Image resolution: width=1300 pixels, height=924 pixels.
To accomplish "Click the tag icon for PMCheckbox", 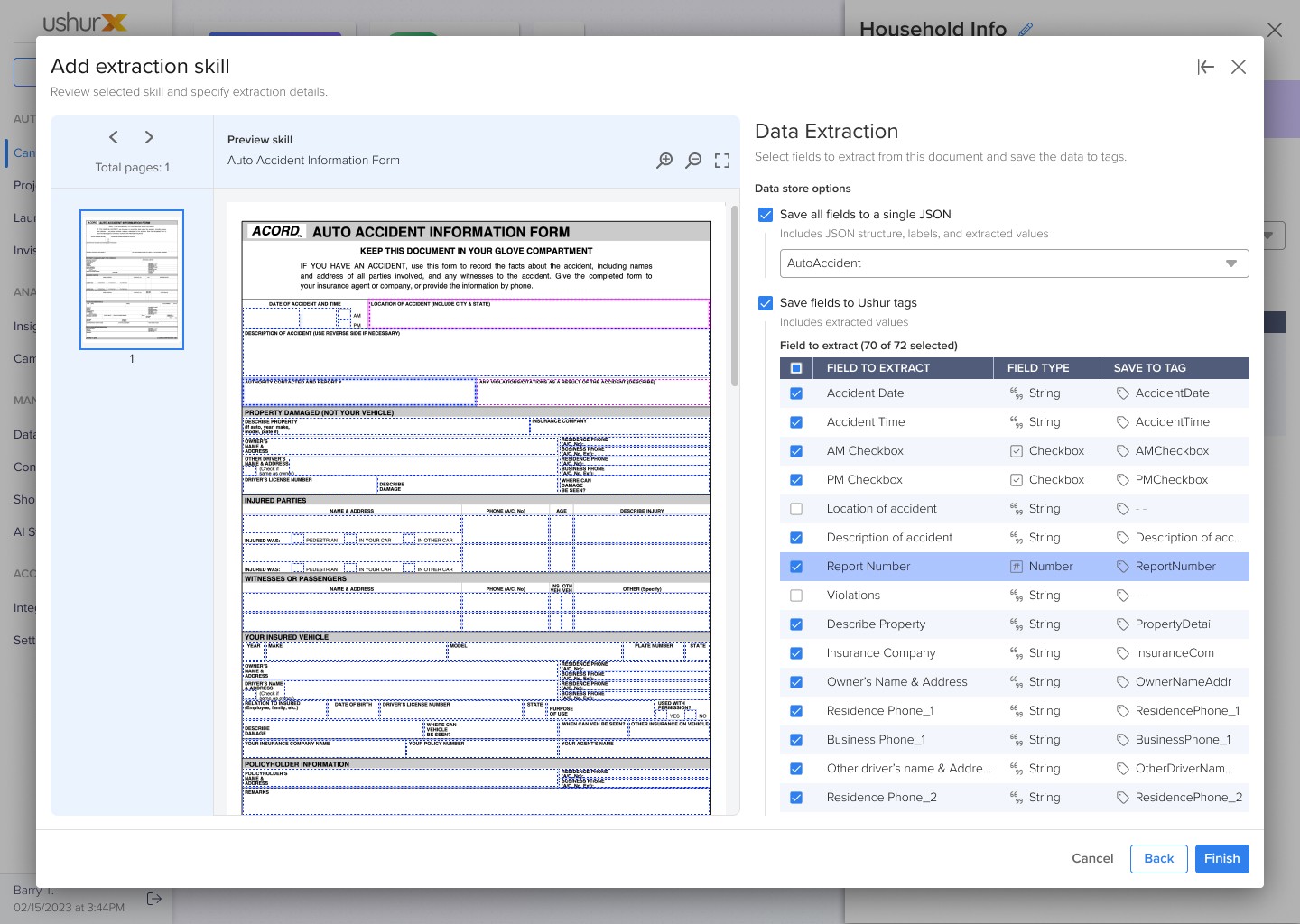I will click(1123, 480).
